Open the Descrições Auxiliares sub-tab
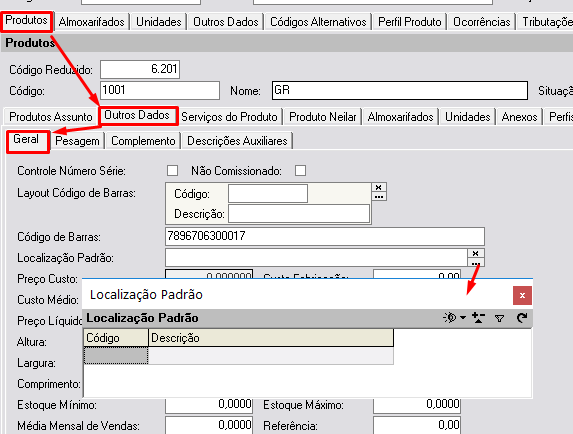573x434 pixels. point(237,141)
